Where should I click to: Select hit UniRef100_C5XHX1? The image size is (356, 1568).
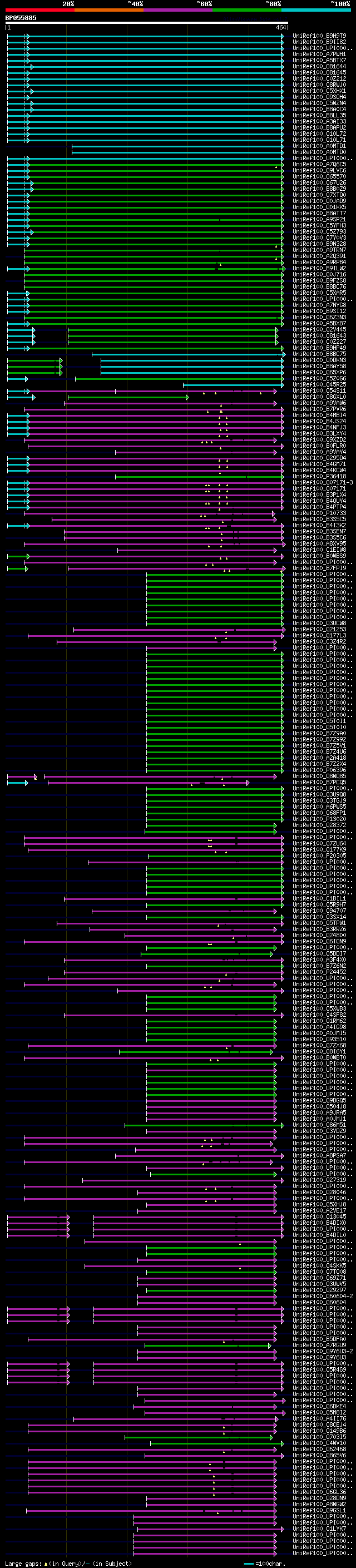coord(319,91)
